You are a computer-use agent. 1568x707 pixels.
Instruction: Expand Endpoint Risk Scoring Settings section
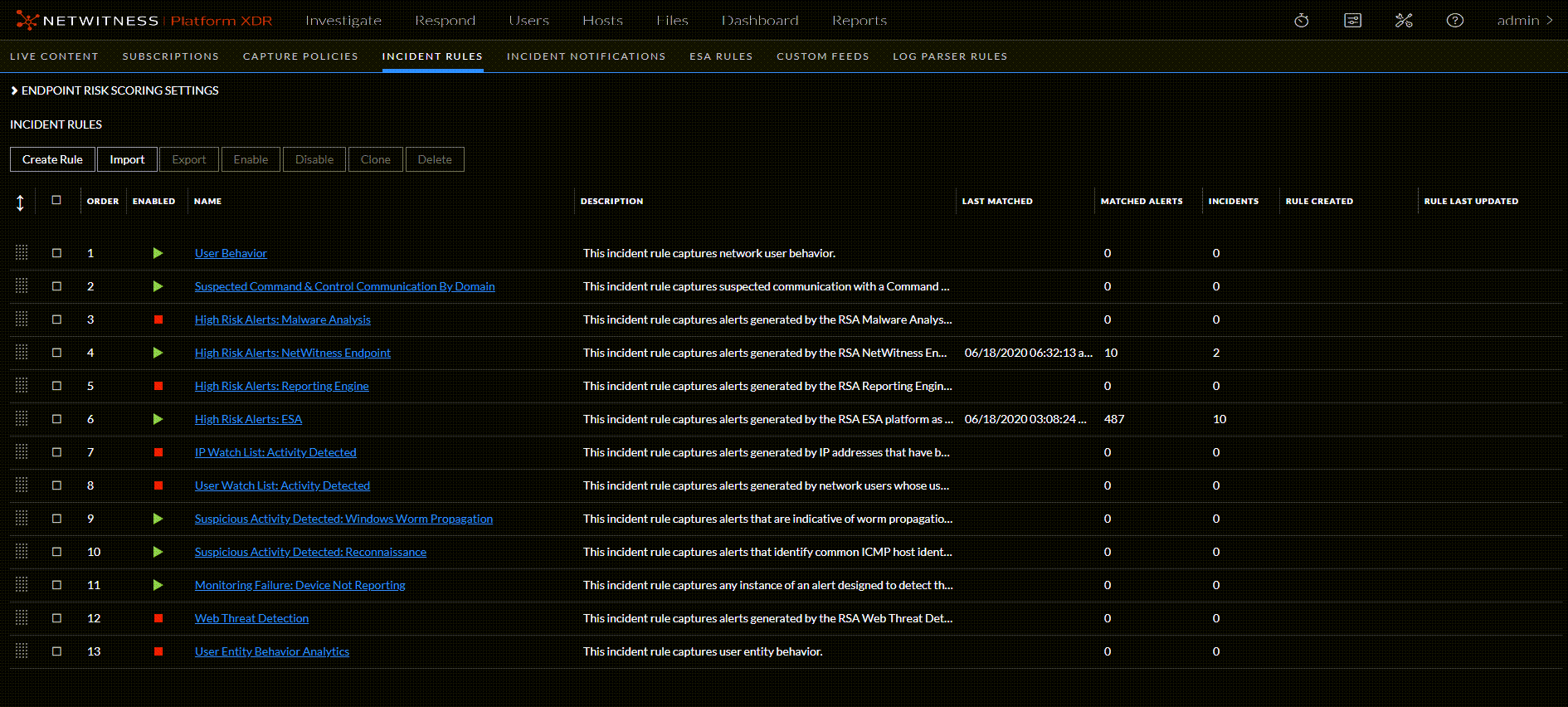click(x=114, y=90)
